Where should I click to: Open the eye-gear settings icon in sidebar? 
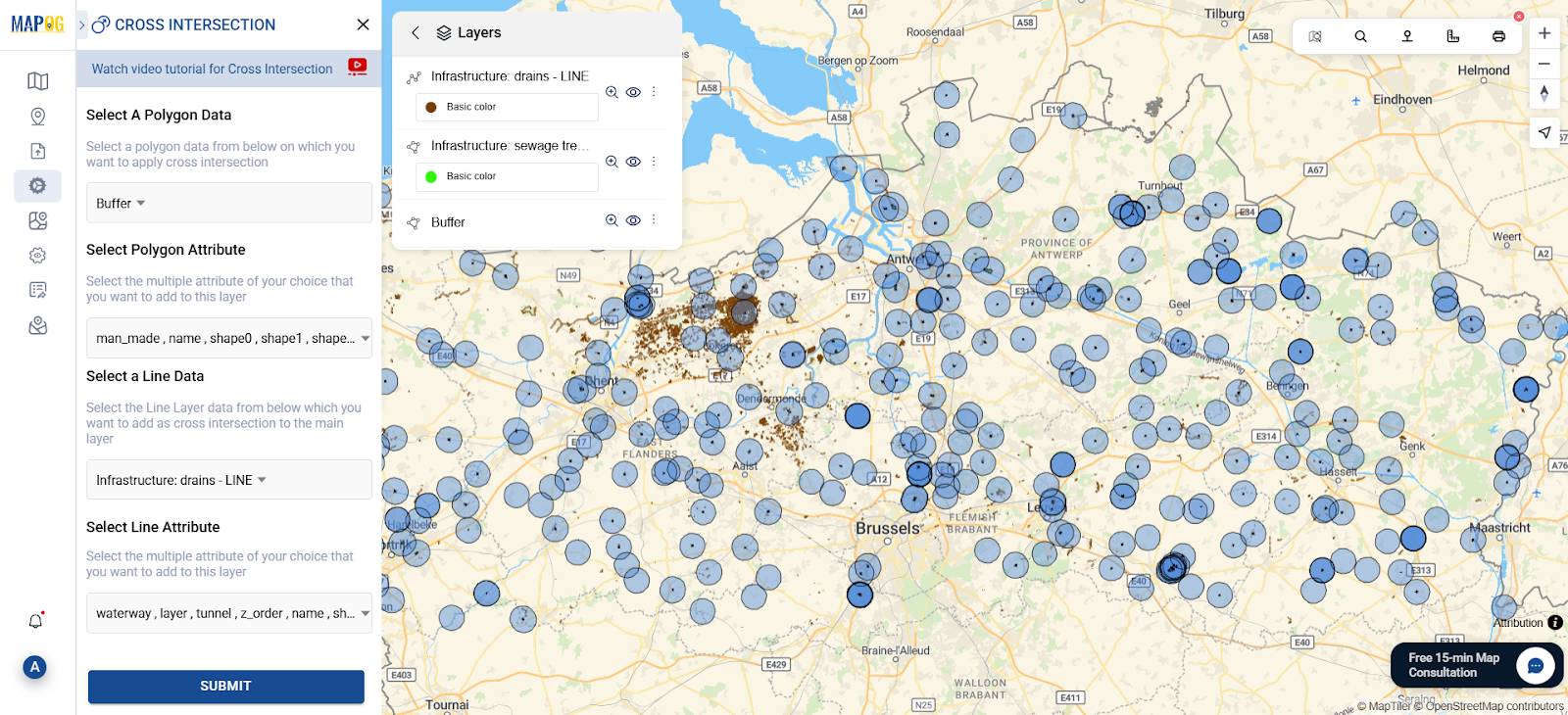tap(38, 256)
